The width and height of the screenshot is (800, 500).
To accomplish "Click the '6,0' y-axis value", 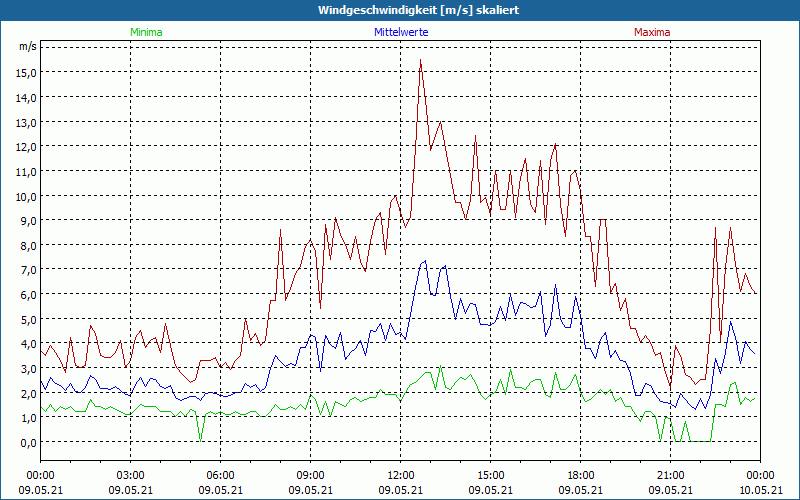I will (x=29, y=295).
